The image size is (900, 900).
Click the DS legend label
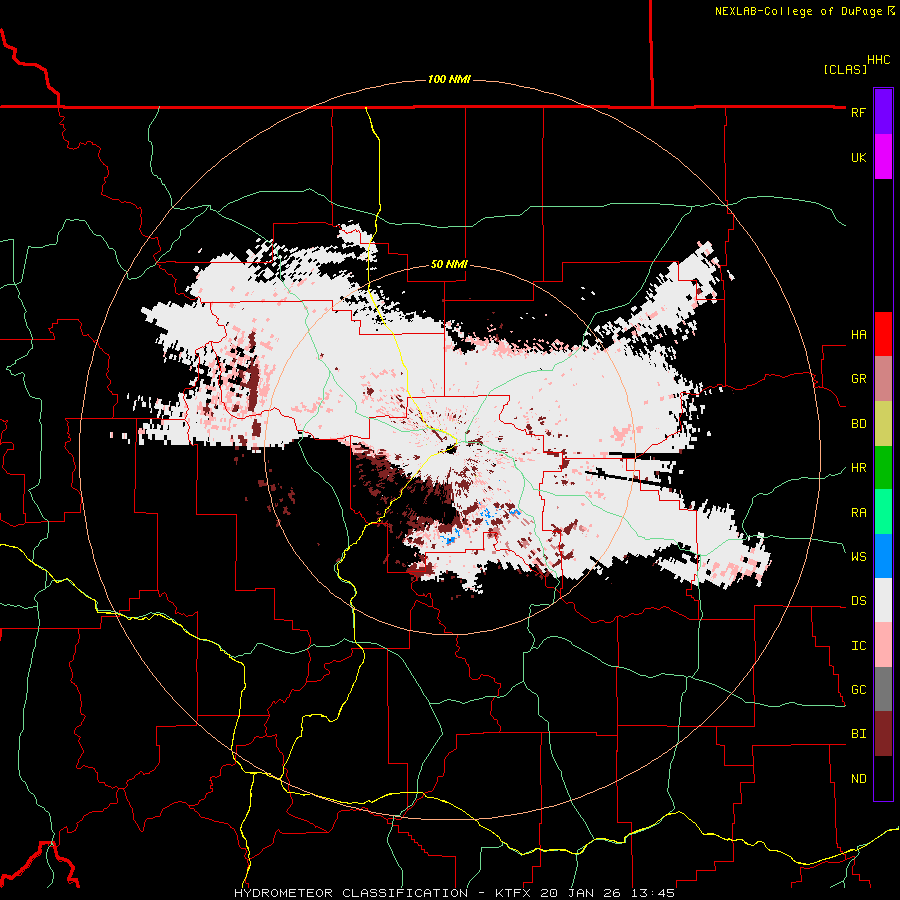click(858, 601)
